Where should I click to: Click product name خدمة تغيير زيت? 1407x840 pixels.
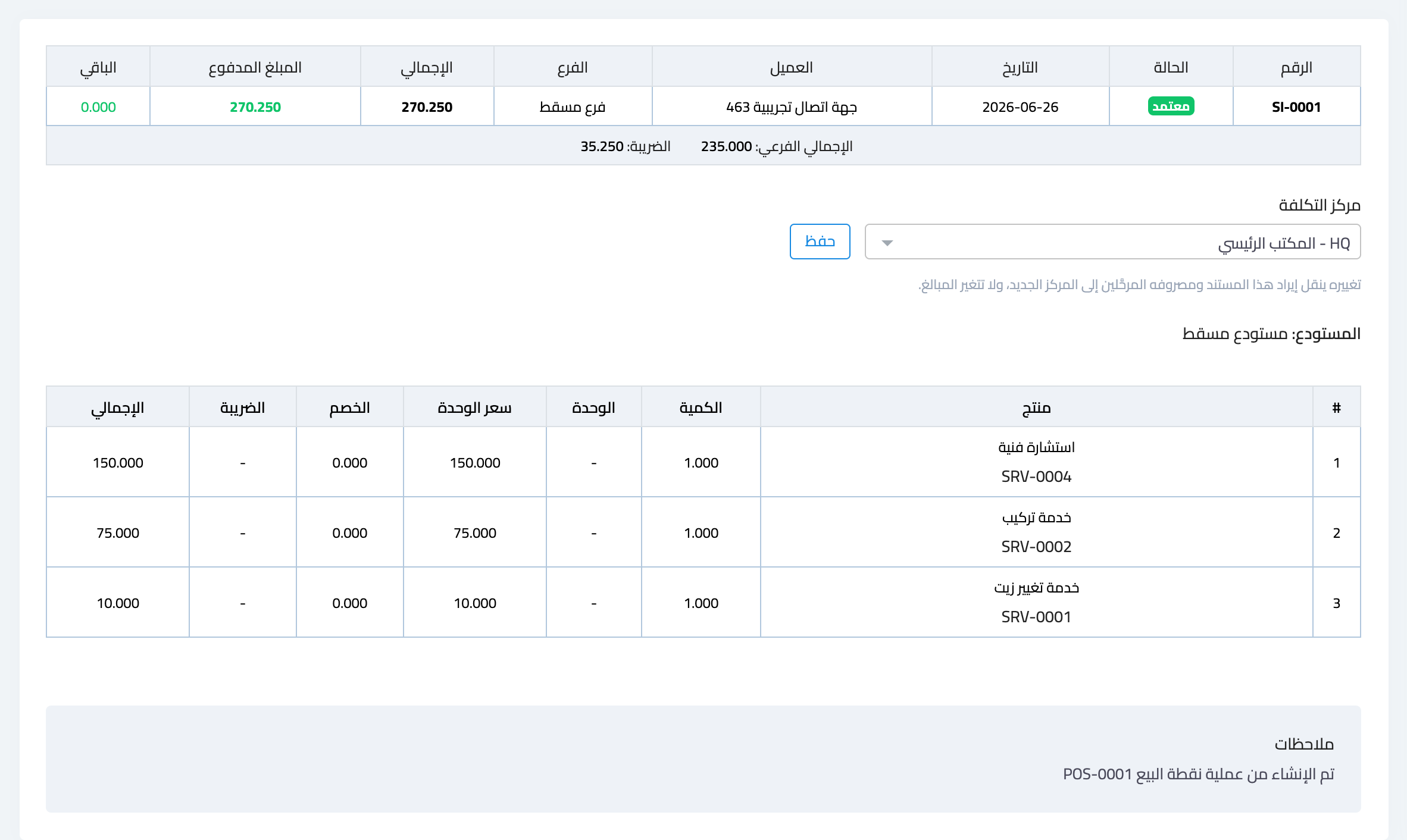1036,588
